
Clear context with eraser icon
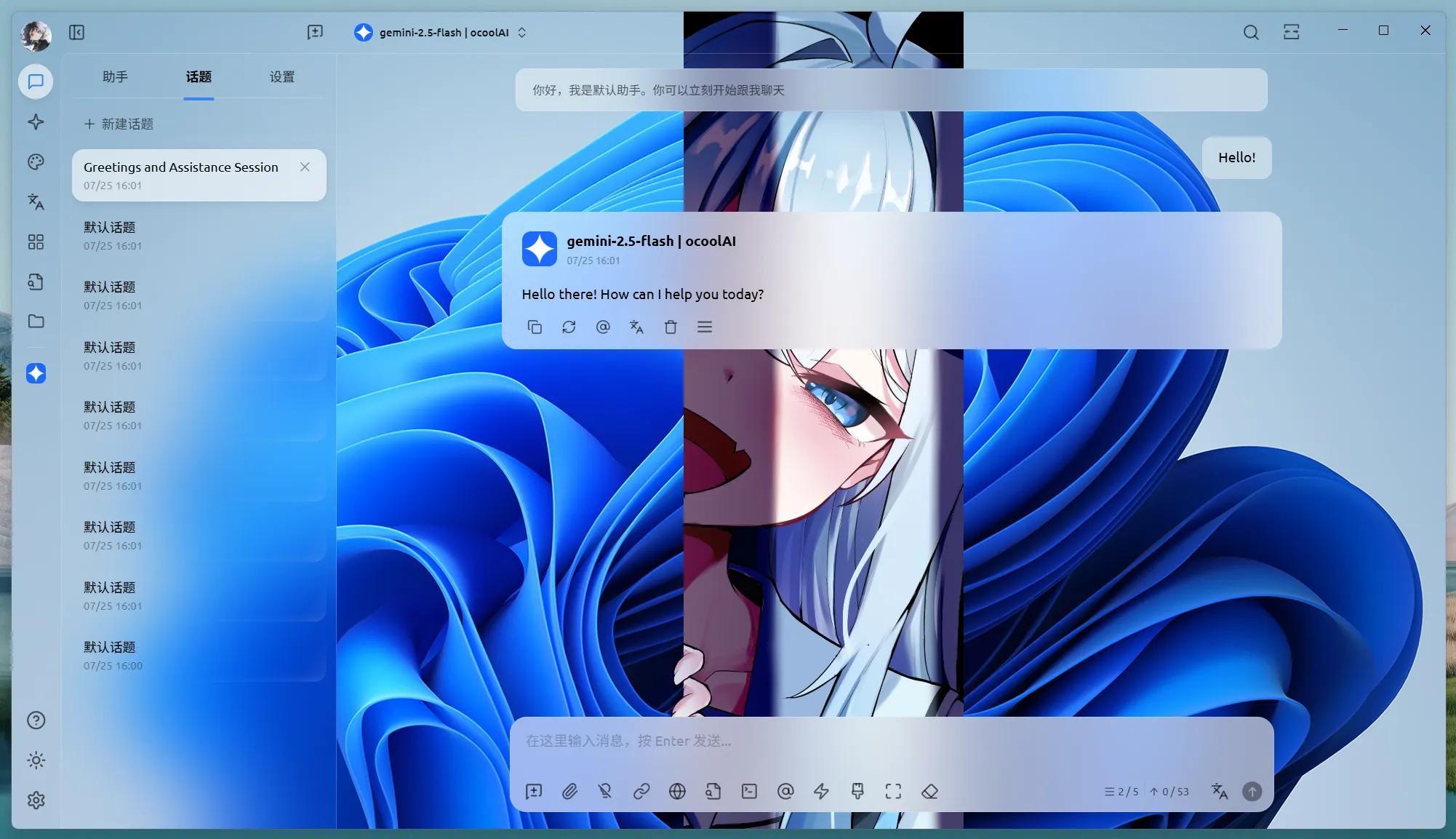pyautogui.click(x=929, y=791)
